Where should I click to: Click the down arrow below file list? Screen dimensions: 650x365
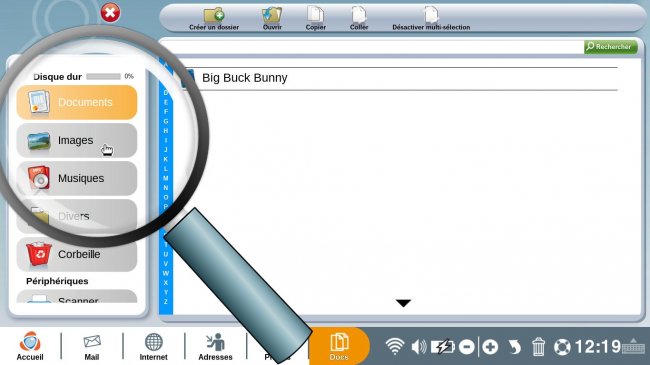[403, 303]
